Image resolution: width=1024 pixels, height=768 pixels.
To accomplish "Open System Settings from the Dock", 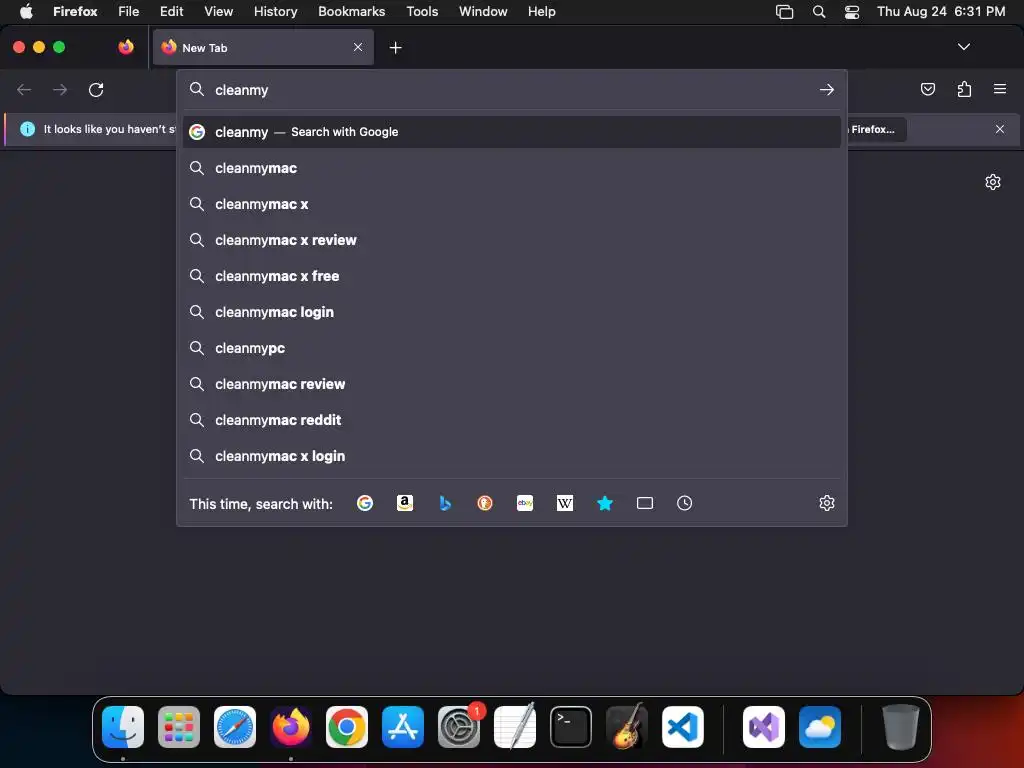I will 458,727.
